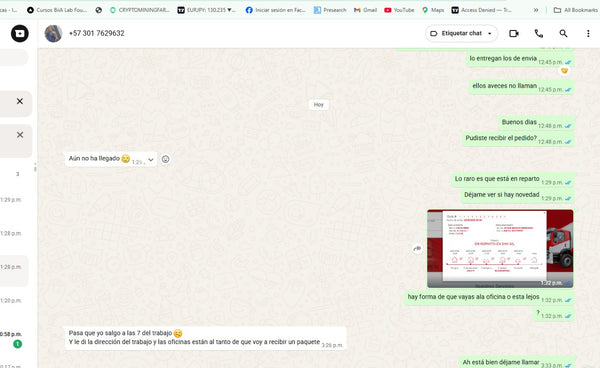Select message 'Buenos dias'
Image resolution: width=600 pixels, height=368 pixels.
(536, 123)
